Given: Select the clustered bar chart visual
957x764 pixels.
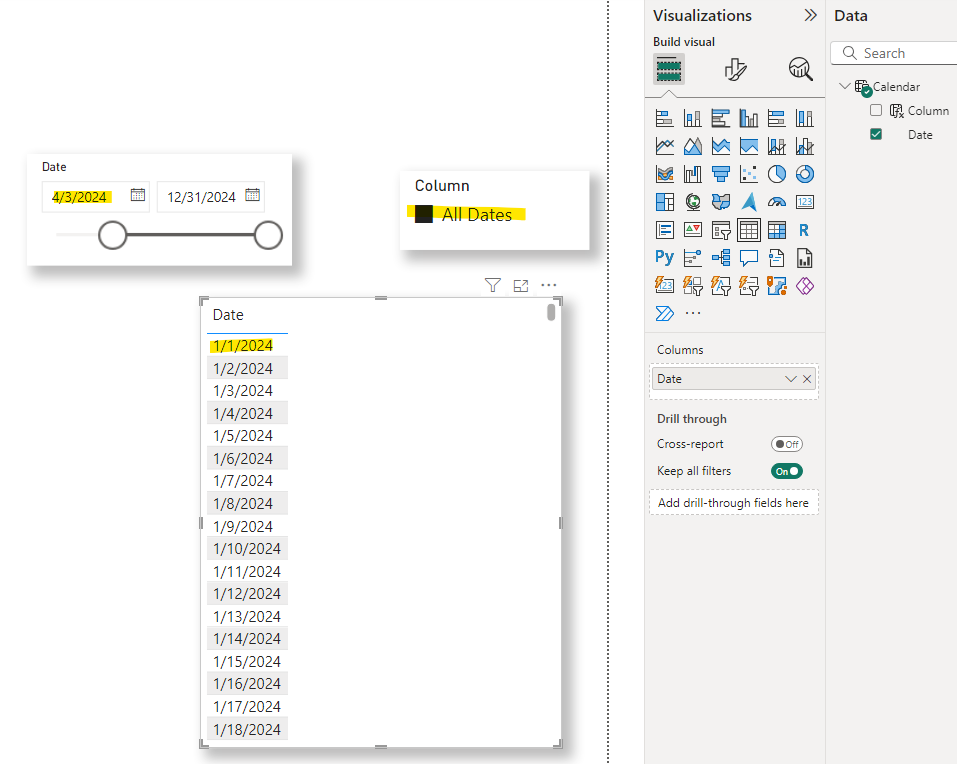Looking at the screenshot, I should point(720,118).
